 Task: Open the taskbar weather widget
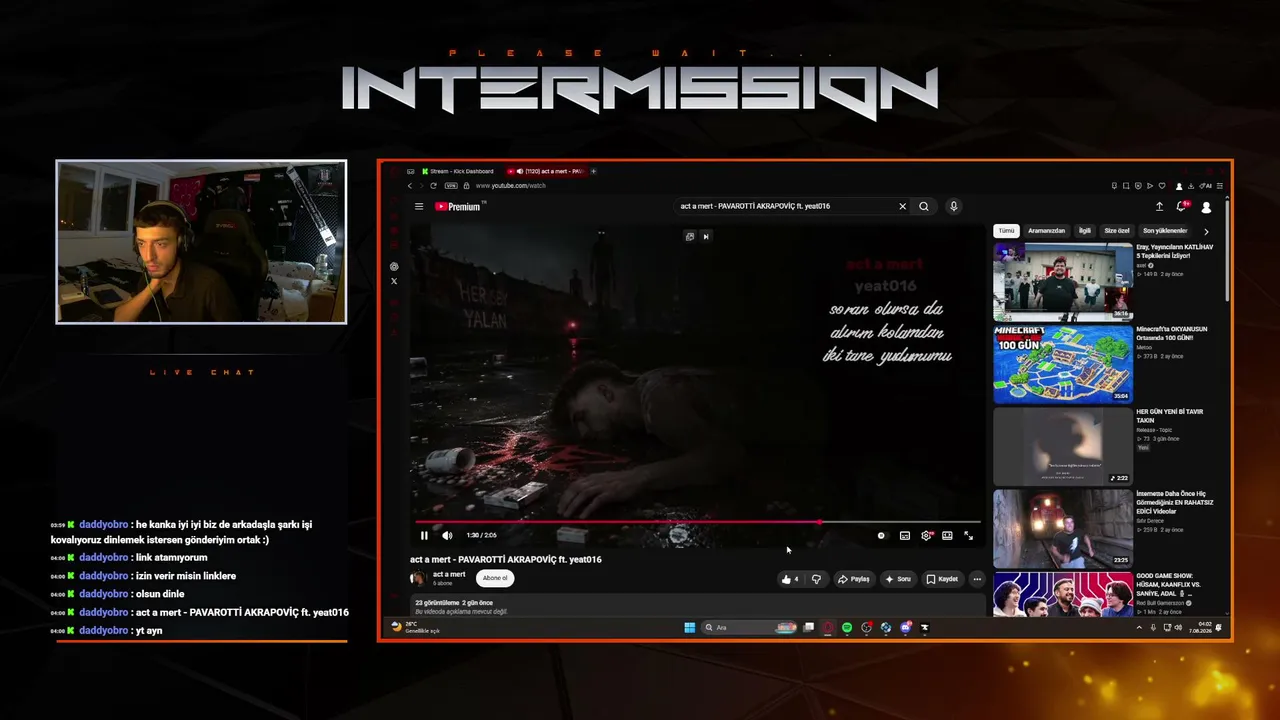(415, 628)
